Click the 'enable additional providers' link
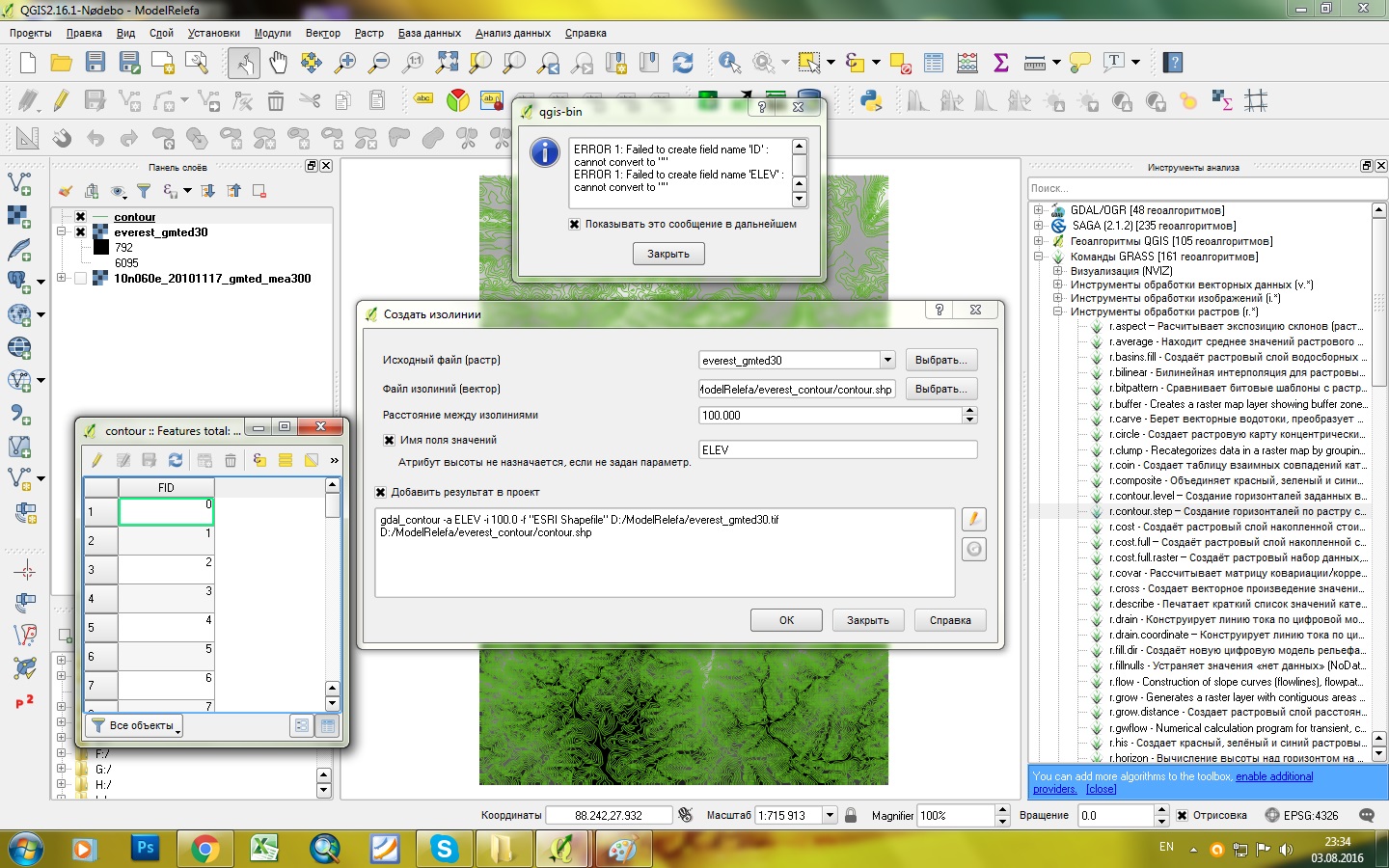 click(1273, 776)
